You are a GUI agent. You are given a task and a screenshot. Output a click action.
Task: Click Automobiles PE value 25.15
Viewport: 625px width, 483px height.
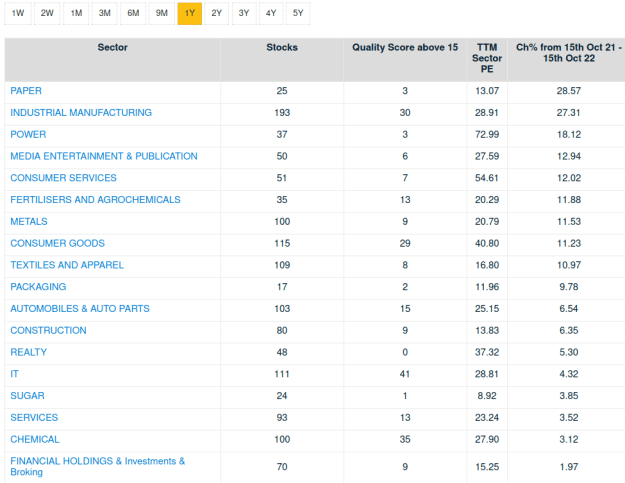(x=487, y=309)
